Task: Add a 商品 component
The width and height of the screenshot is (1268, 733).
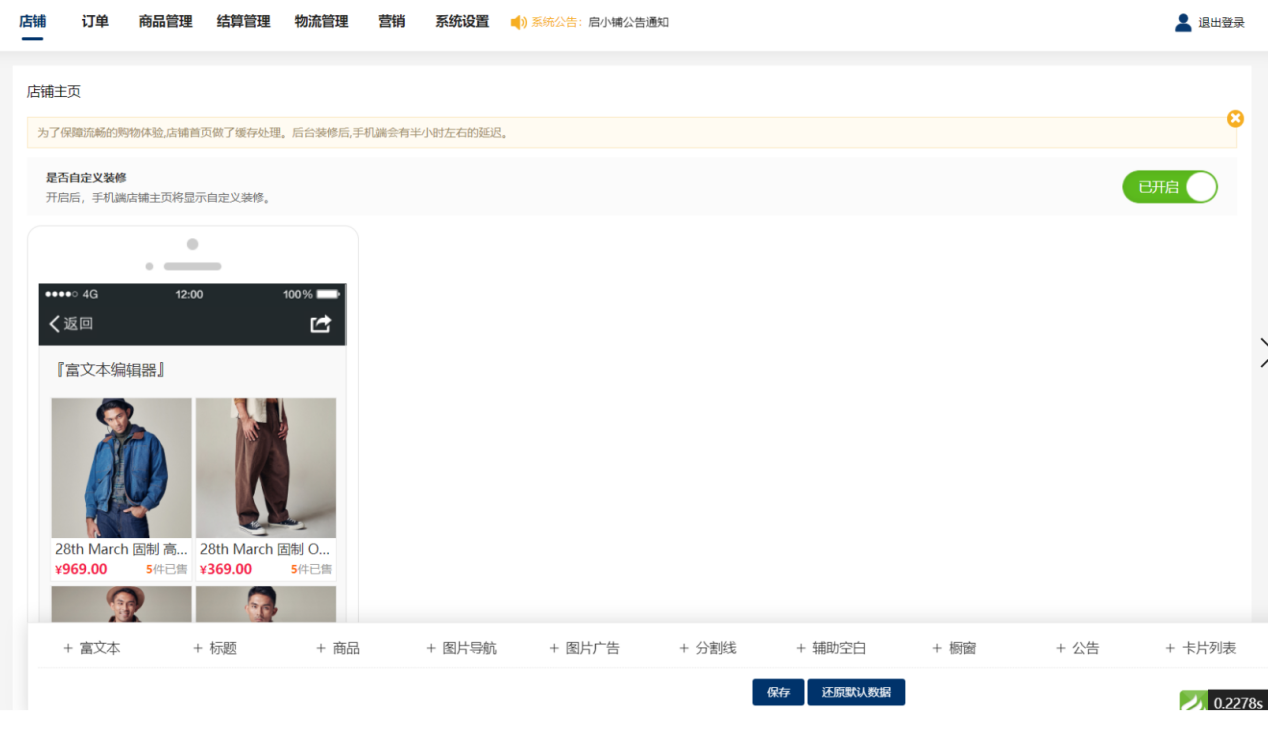Action: click(338, 648)
